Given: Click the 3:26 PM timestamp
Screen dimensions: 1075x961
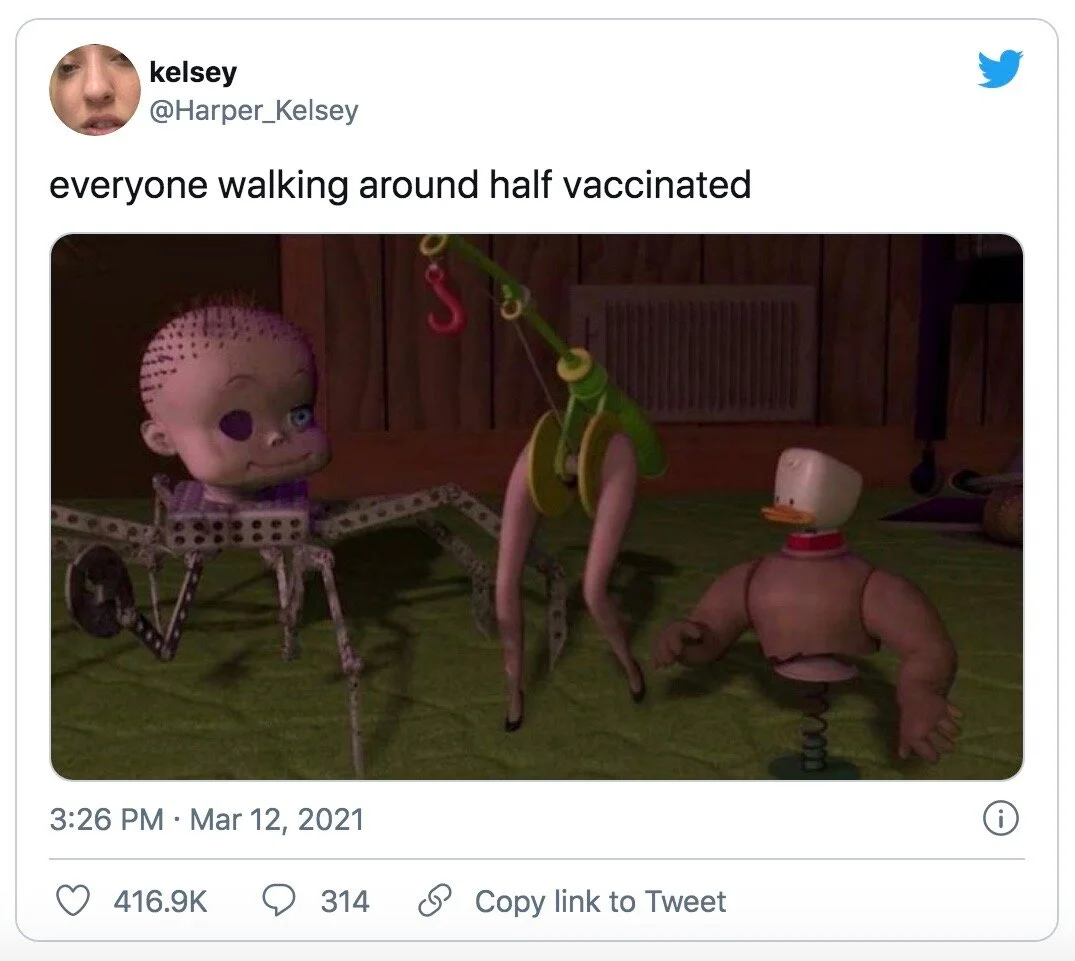Looking at the screenshot, I should [x=106, y=819].
